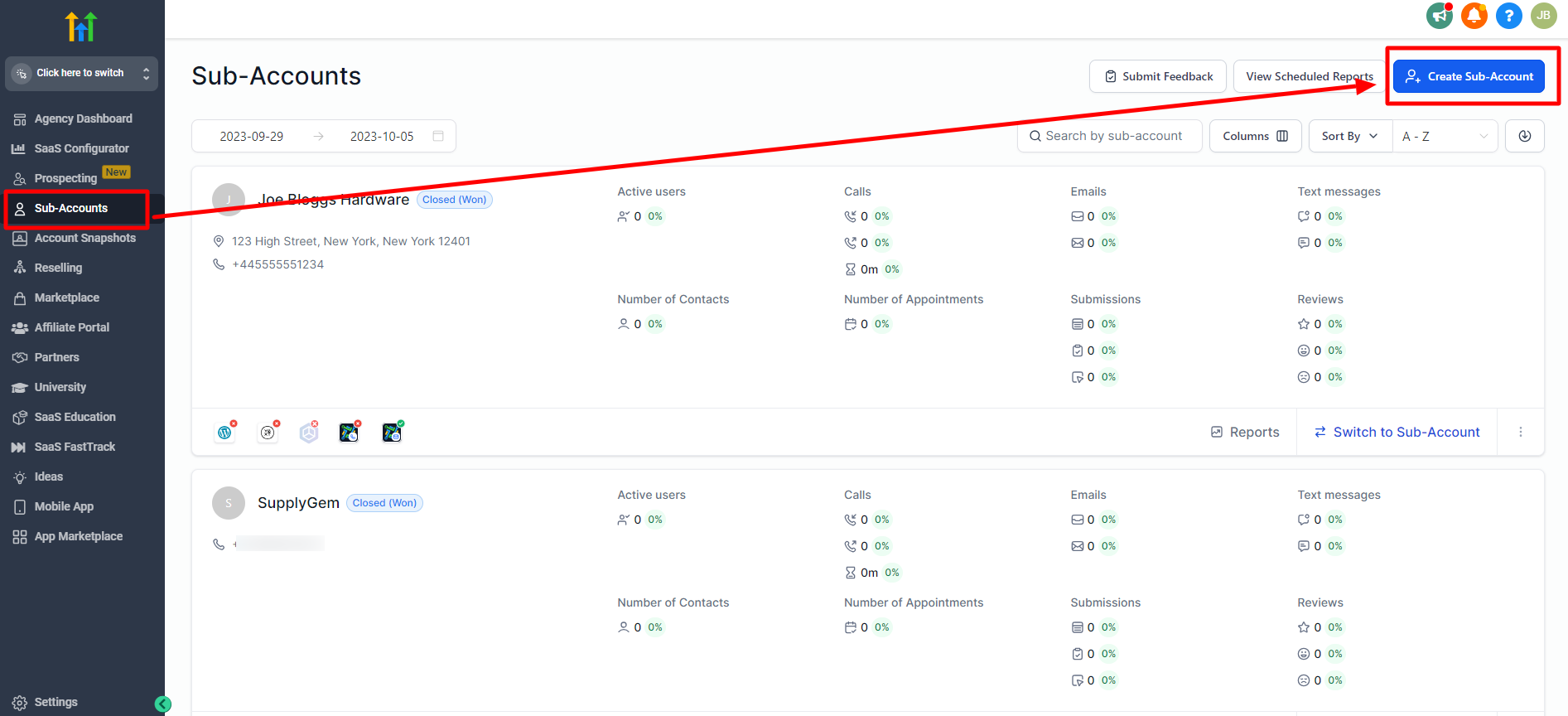This screenshot has width=1568, height=716.
Task: Click the download export icon button
Action: [1524, 136]
